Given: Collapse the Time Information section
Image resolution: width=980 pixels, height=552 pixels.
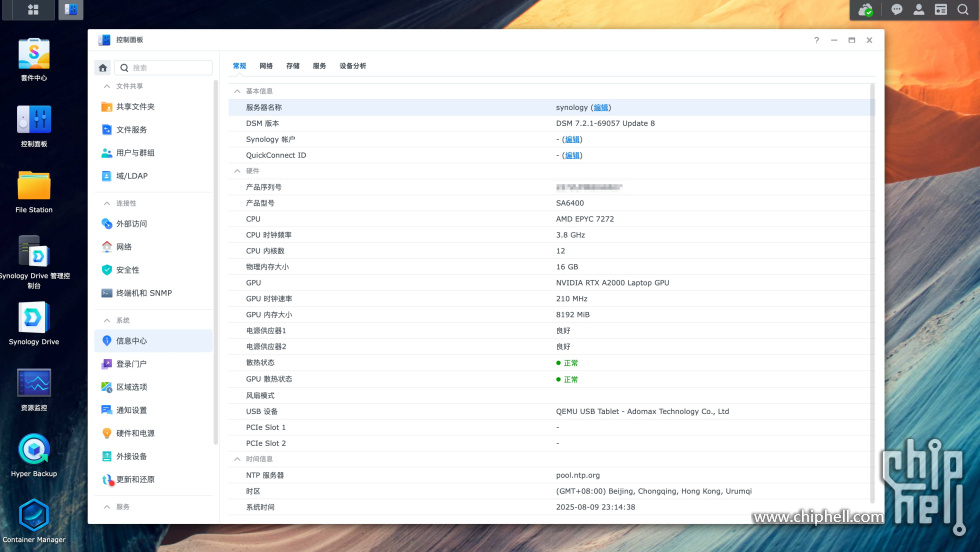Looking at the screenshot, I should click(238, 459).
